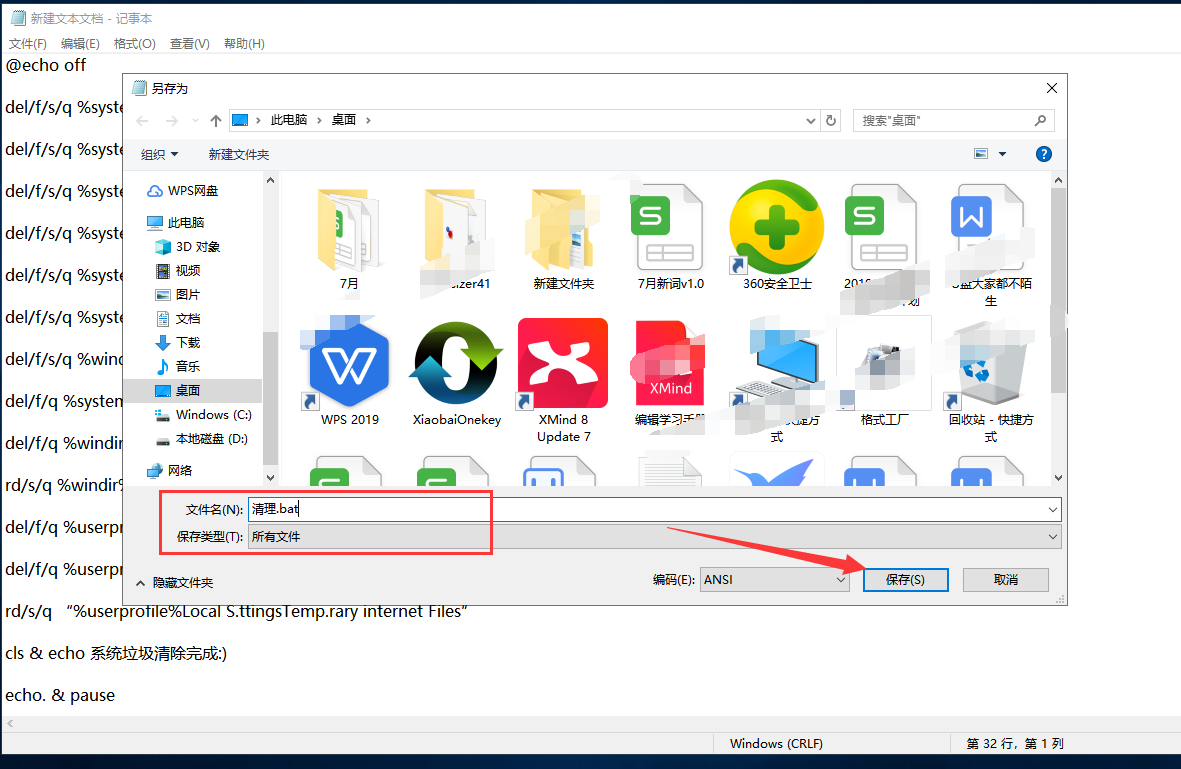Click the 保存(S) button
Screen dimensions: 1181x769
(904, 580)
